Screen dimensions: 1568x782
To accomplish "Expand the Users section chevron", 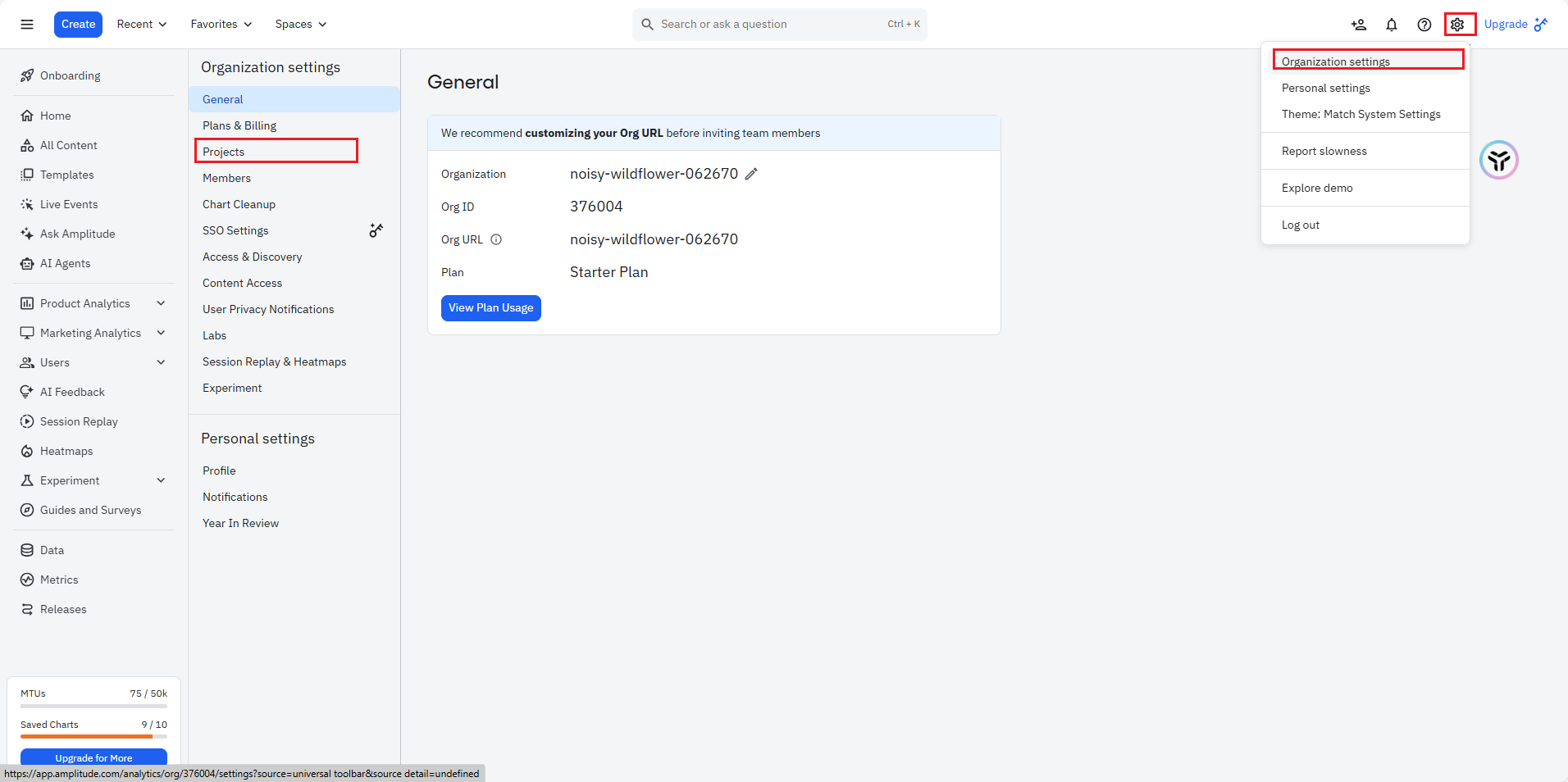I will tap(161, 362).
